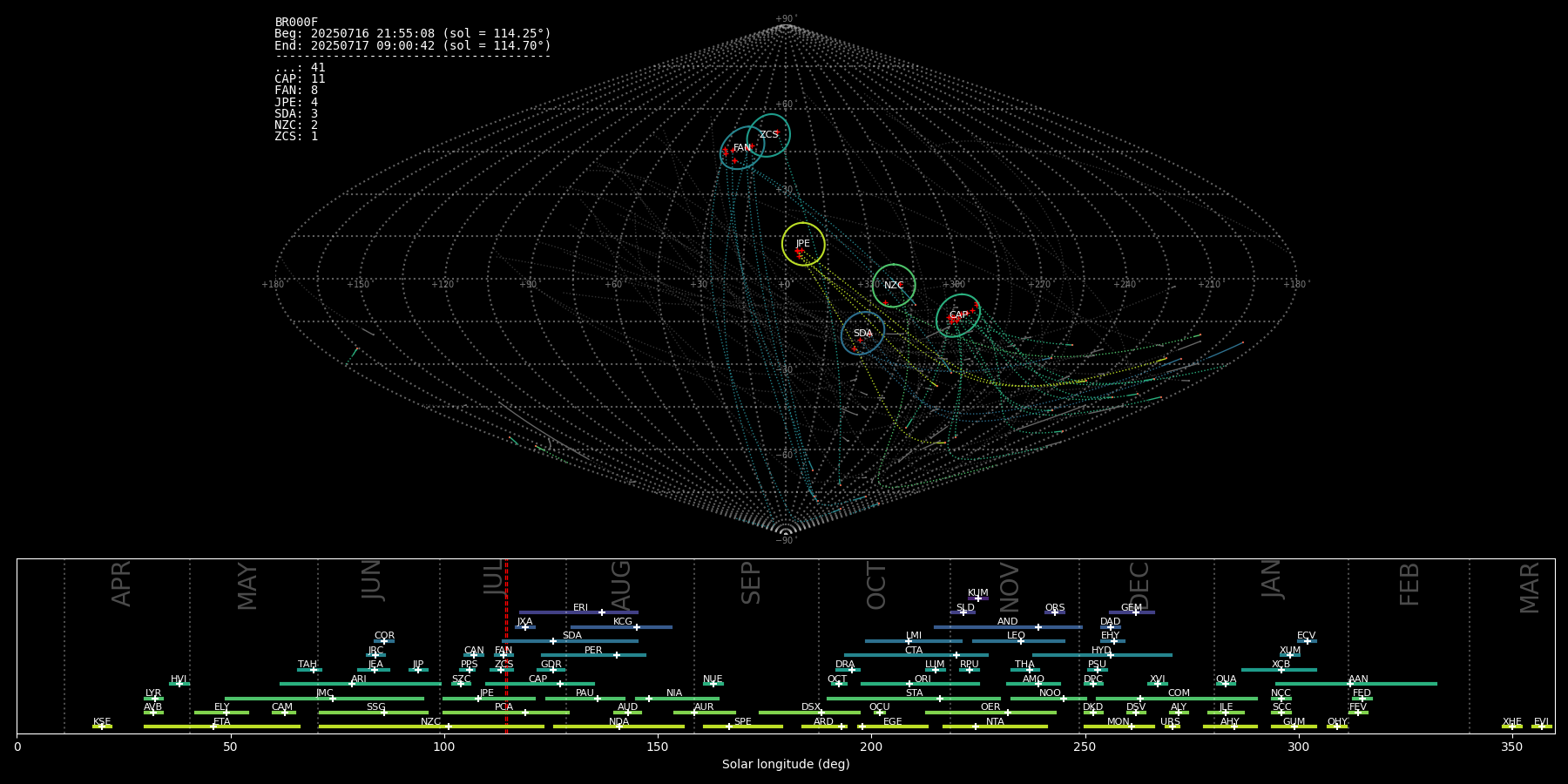Click the BR000F station title text
The image size is (1568, 784).
pyautogui.click(x=296, y=23)
